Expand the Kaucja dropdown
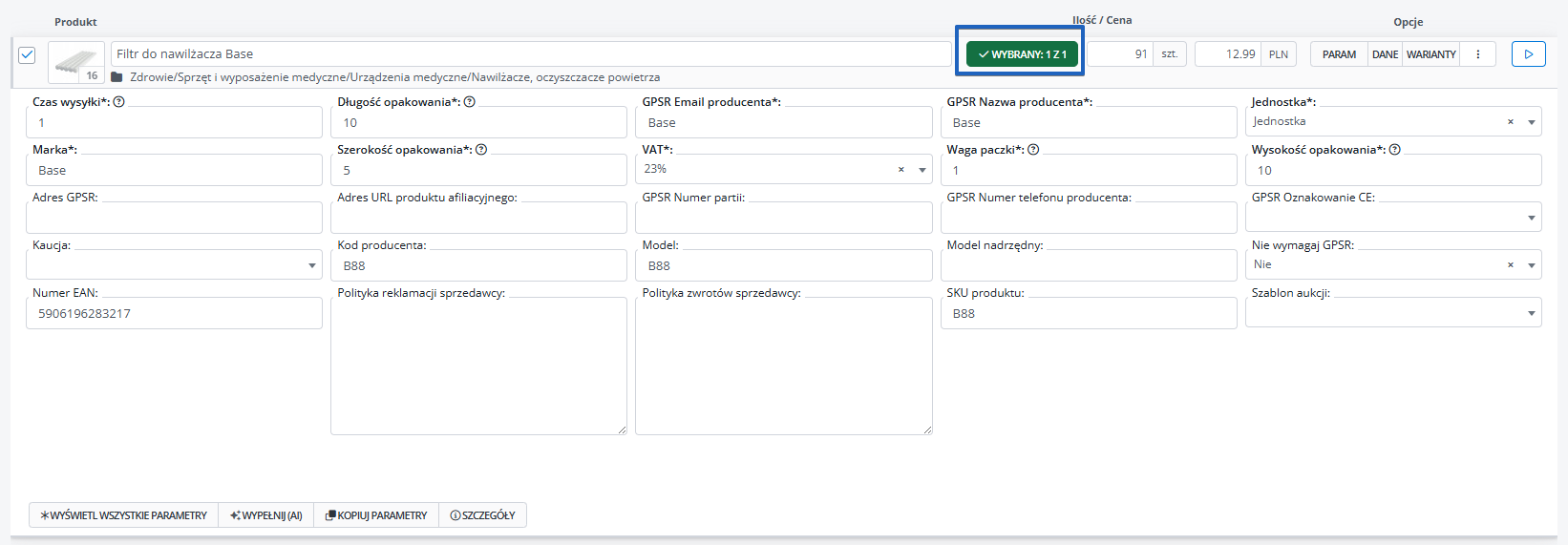The width and height of the screenshot is (1568, 545). pos(312,265)
